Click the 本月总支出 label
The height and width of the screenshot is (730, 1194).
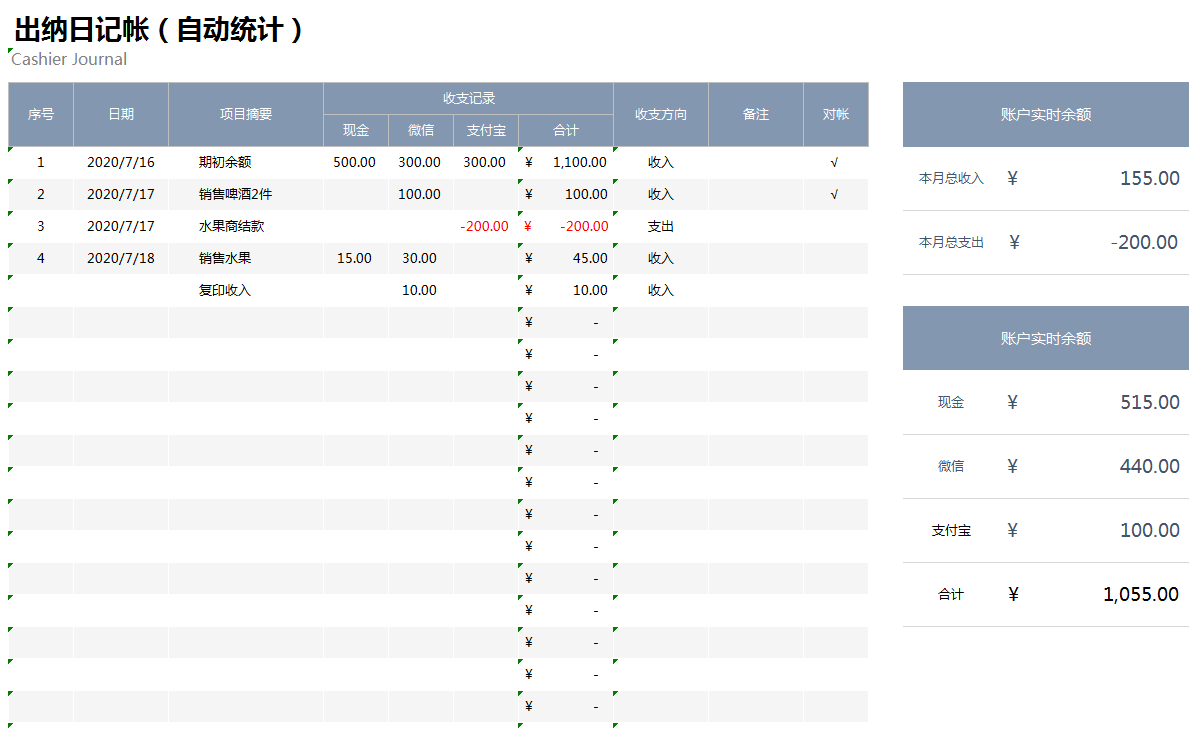951,242
